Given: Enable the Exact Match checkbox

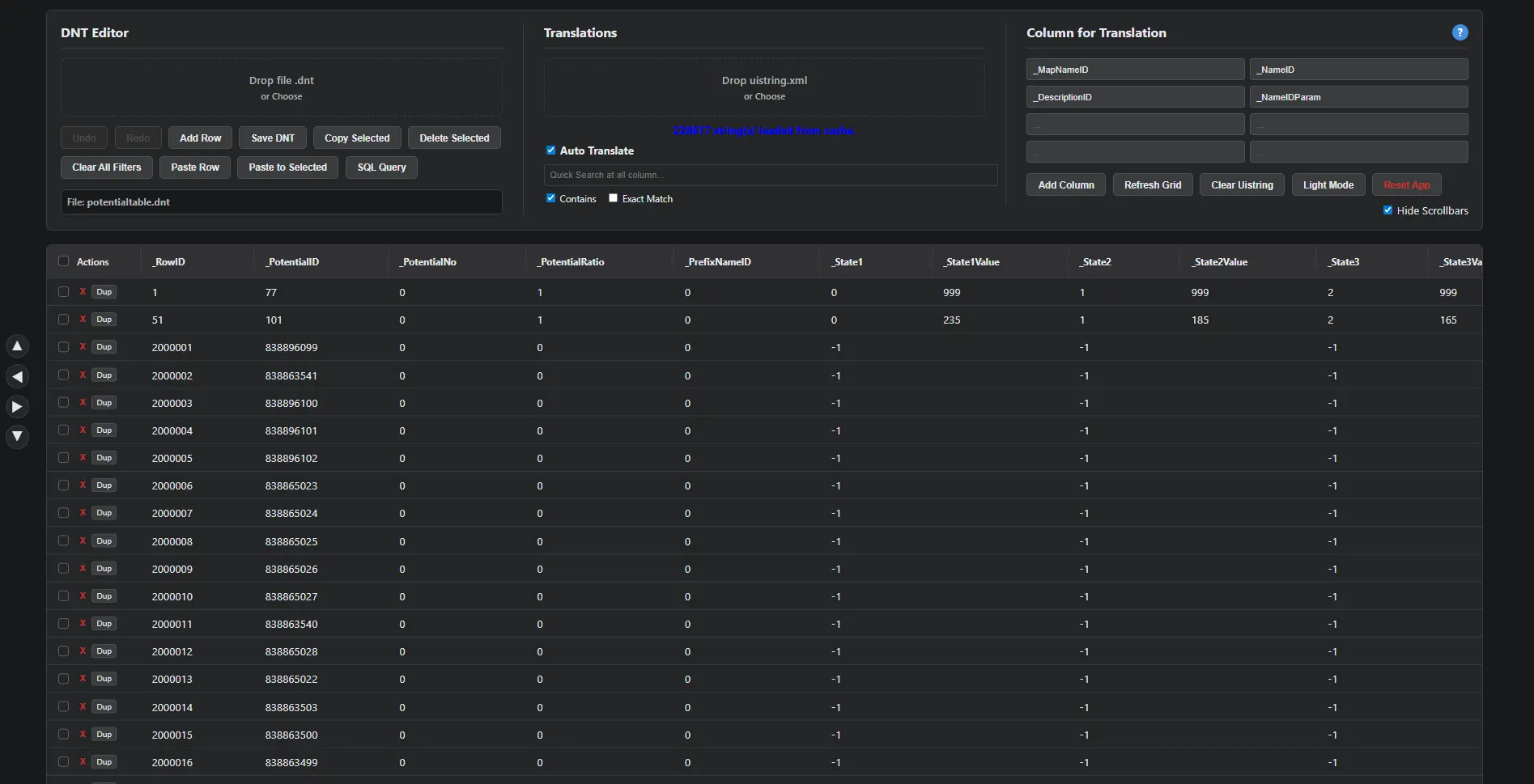Looking at the screenshot, I should 614,198.
